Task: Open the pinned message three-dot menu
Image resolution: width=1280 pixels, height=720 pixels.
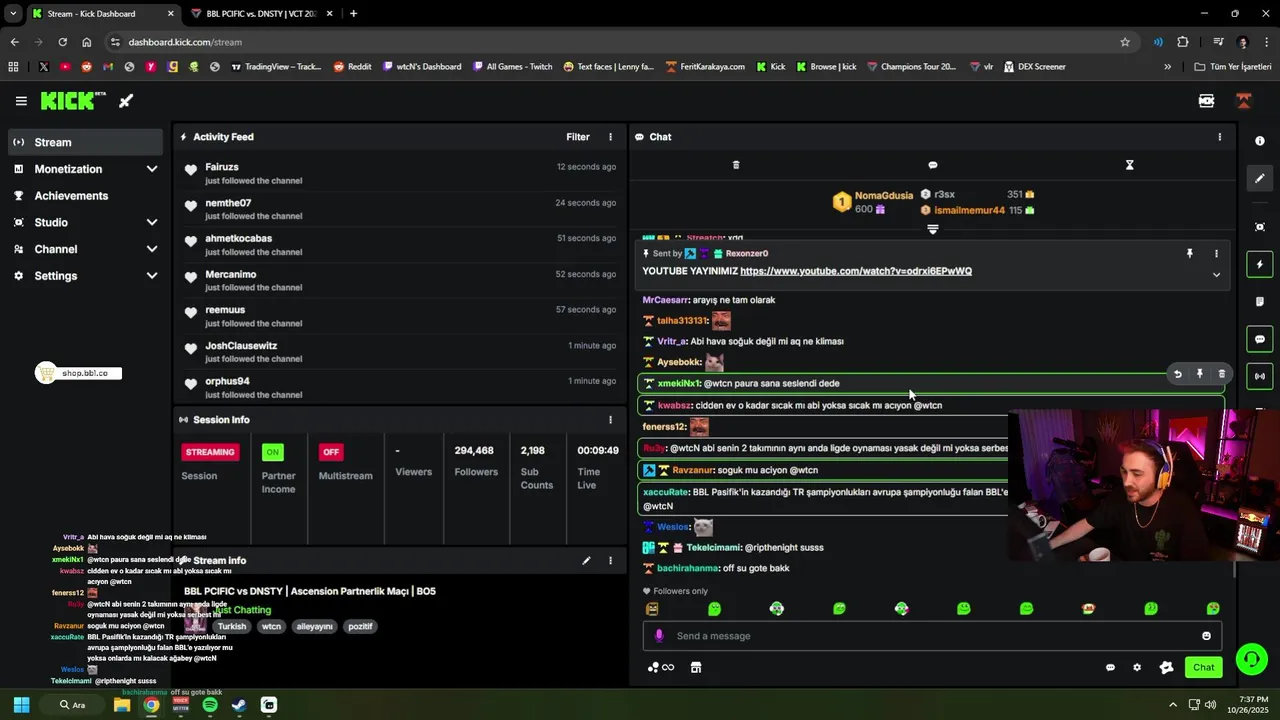Action: pos(1216,254)
